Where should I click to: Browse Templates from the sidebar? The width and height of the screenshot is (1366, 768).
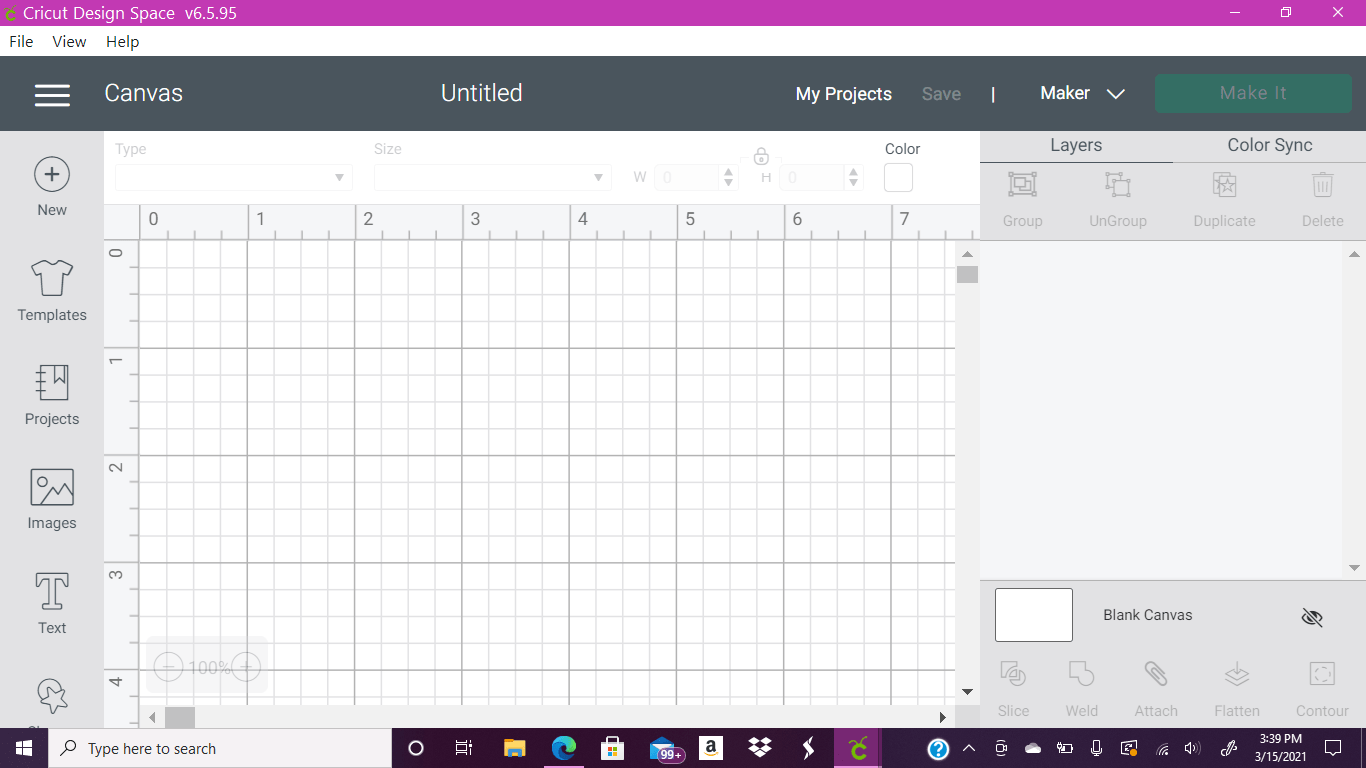click(51, 290)
